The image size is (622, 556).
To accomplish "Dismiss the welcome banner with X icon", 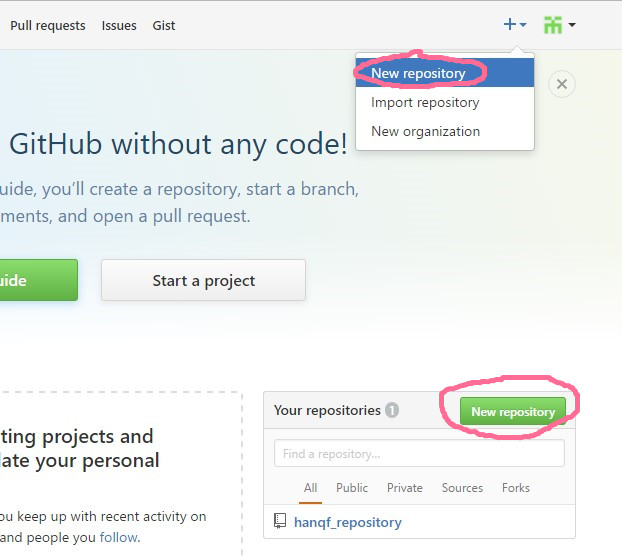I will (562, 84).
